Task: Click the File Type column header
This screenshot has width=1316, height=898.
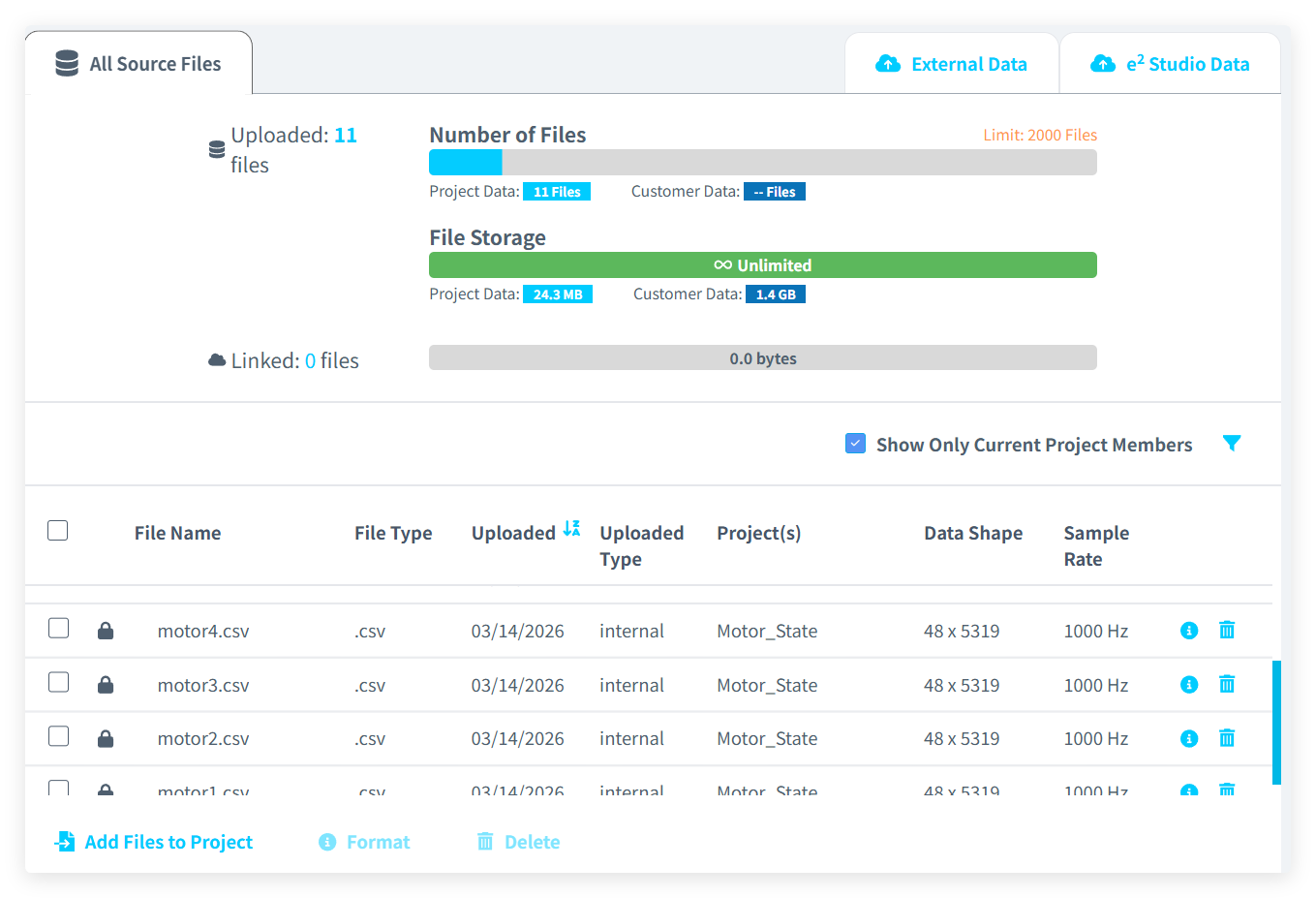Action: pyautogui.click(x=393, y=533)
